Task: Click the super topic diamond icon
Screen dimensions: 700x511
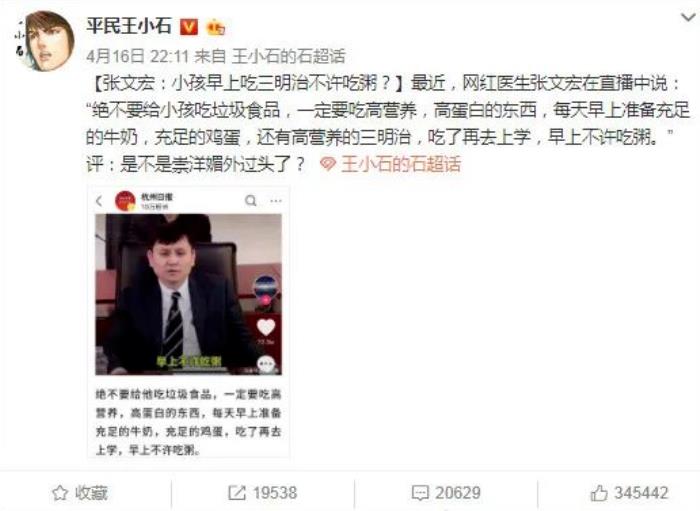Action: pos(328,164)
